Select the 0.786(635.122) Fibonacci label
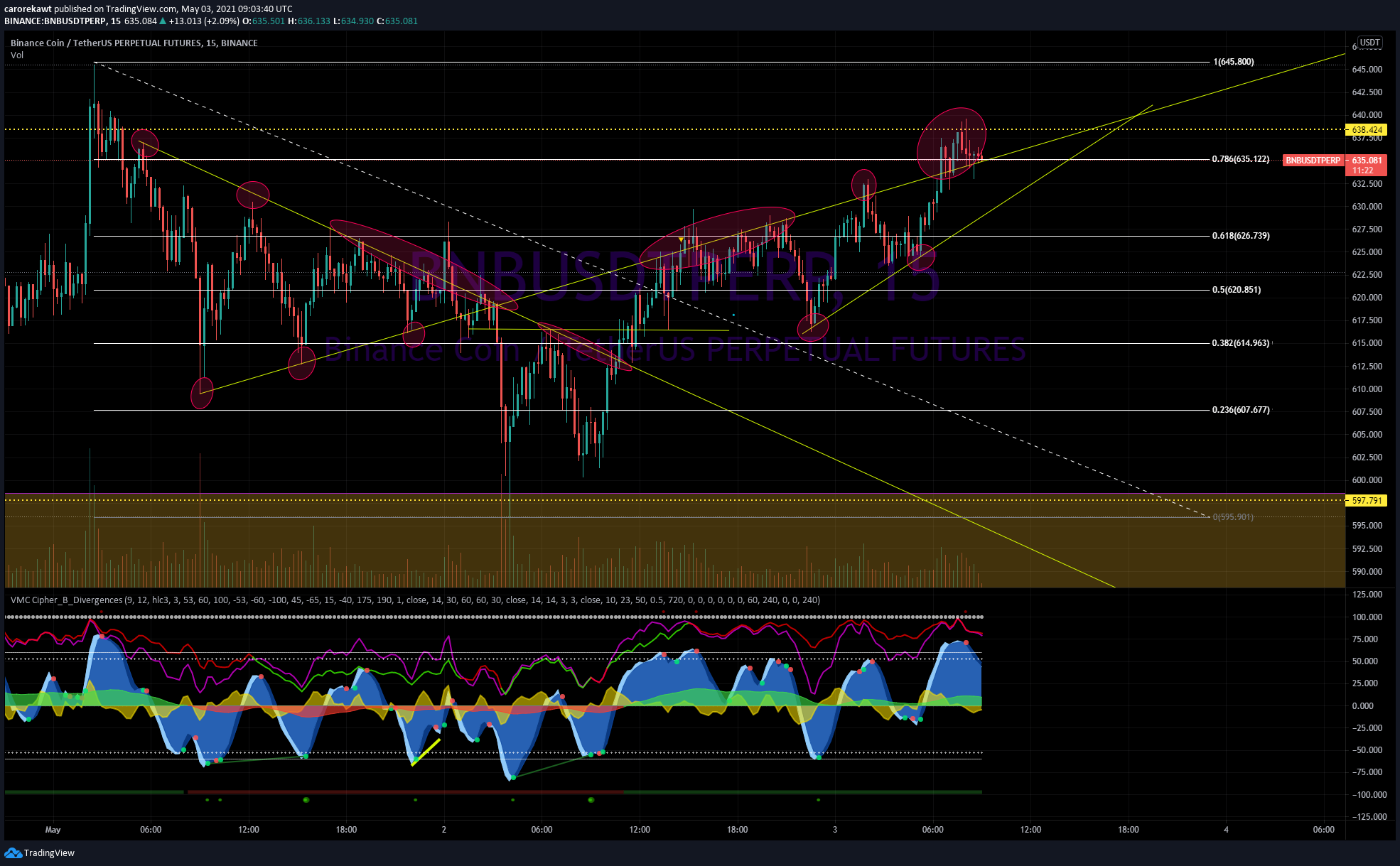The height and width of the screenshot is (866, 1400). pyautogui.click(x=1241, y=159)
